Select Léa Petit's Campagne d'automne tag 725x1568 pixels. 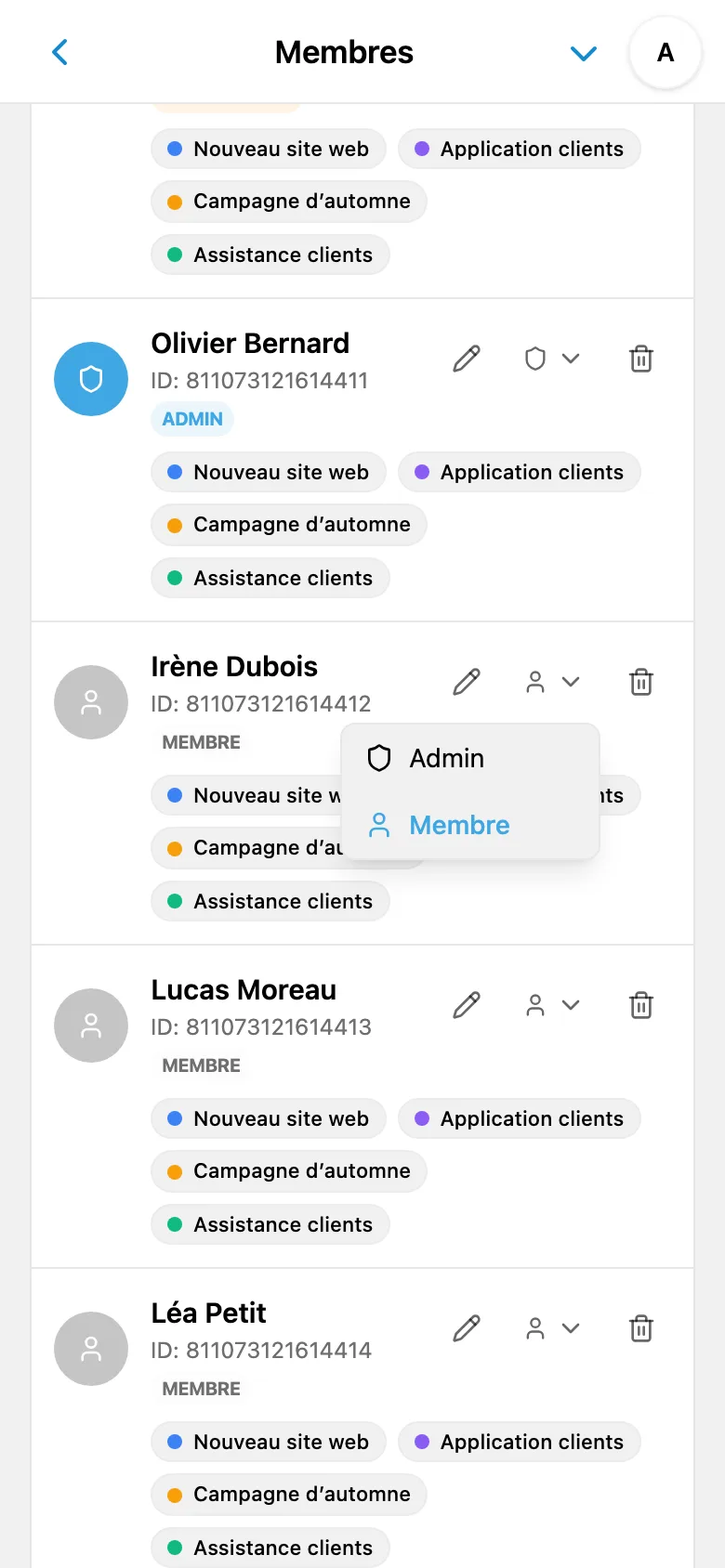[289, 1495]
